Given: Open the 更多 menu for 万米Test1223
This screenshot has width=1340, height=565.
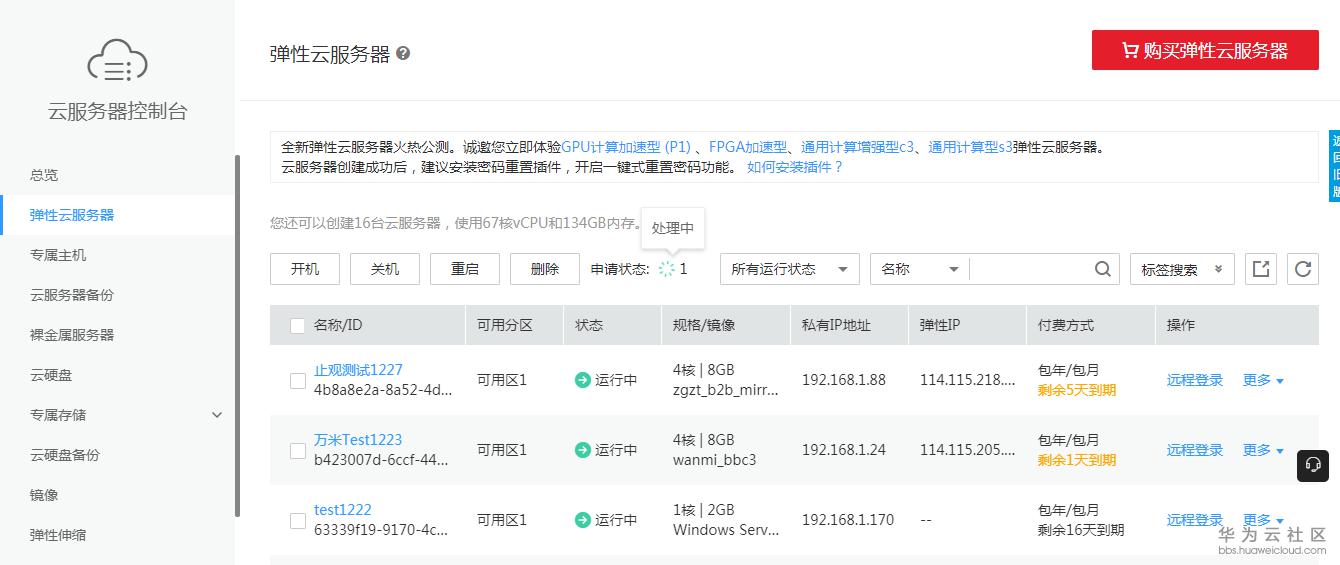Looking at the screenshot, I should (1263, 450).
